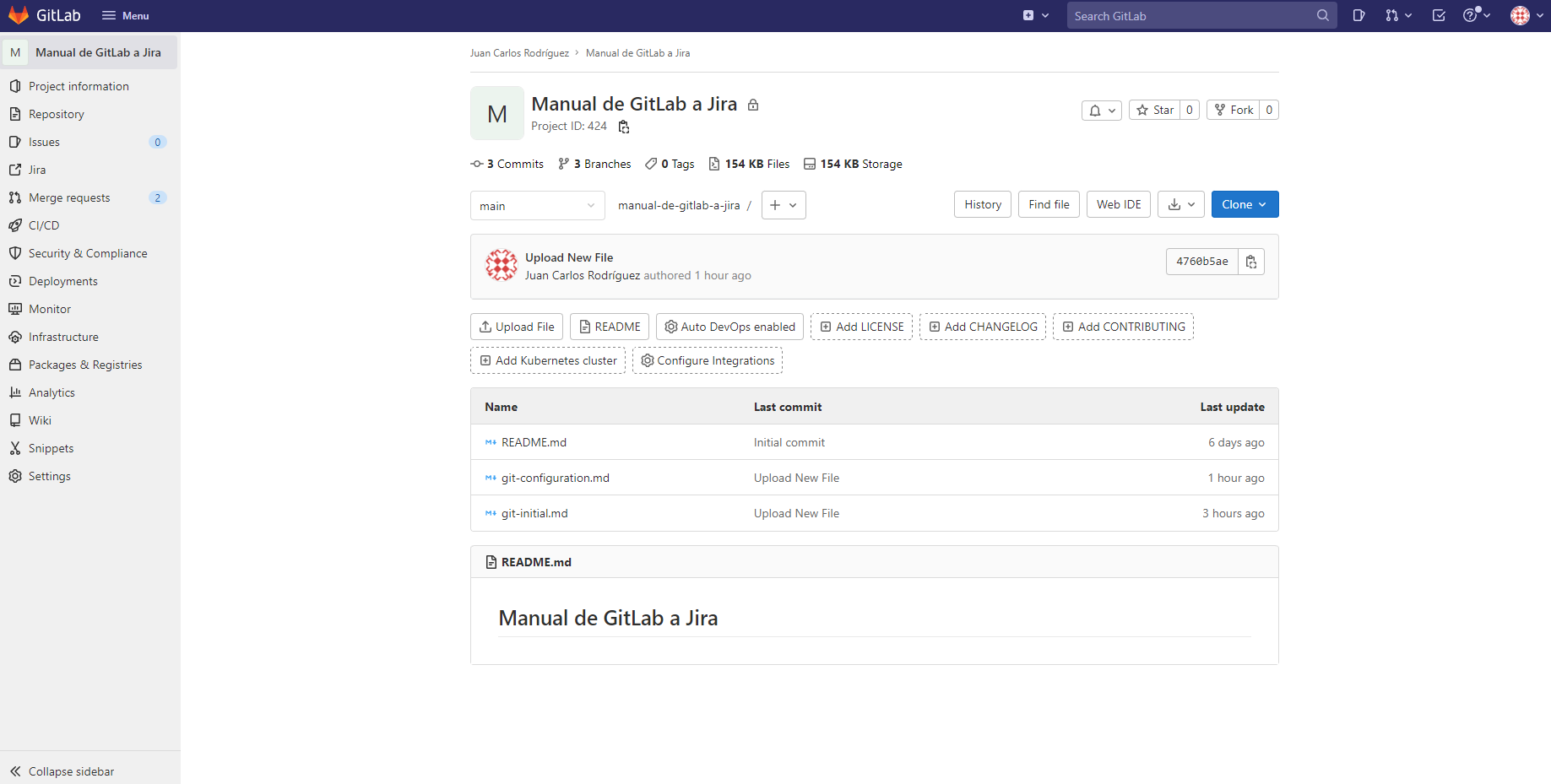Screen dimensions: 1551x784
Task: Collapse the sidebar
Action: [71, 771]
